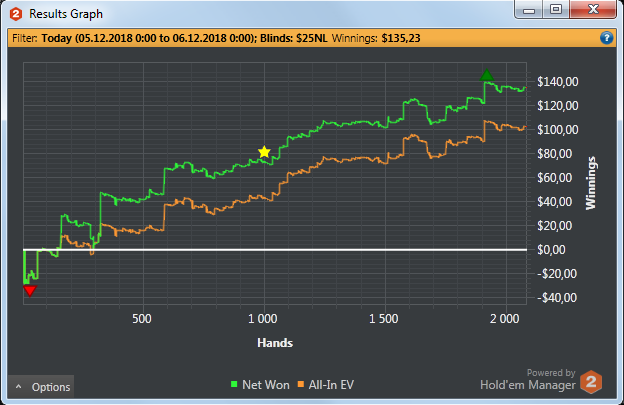Maximize the Results Graph window

tap(556, 10)
